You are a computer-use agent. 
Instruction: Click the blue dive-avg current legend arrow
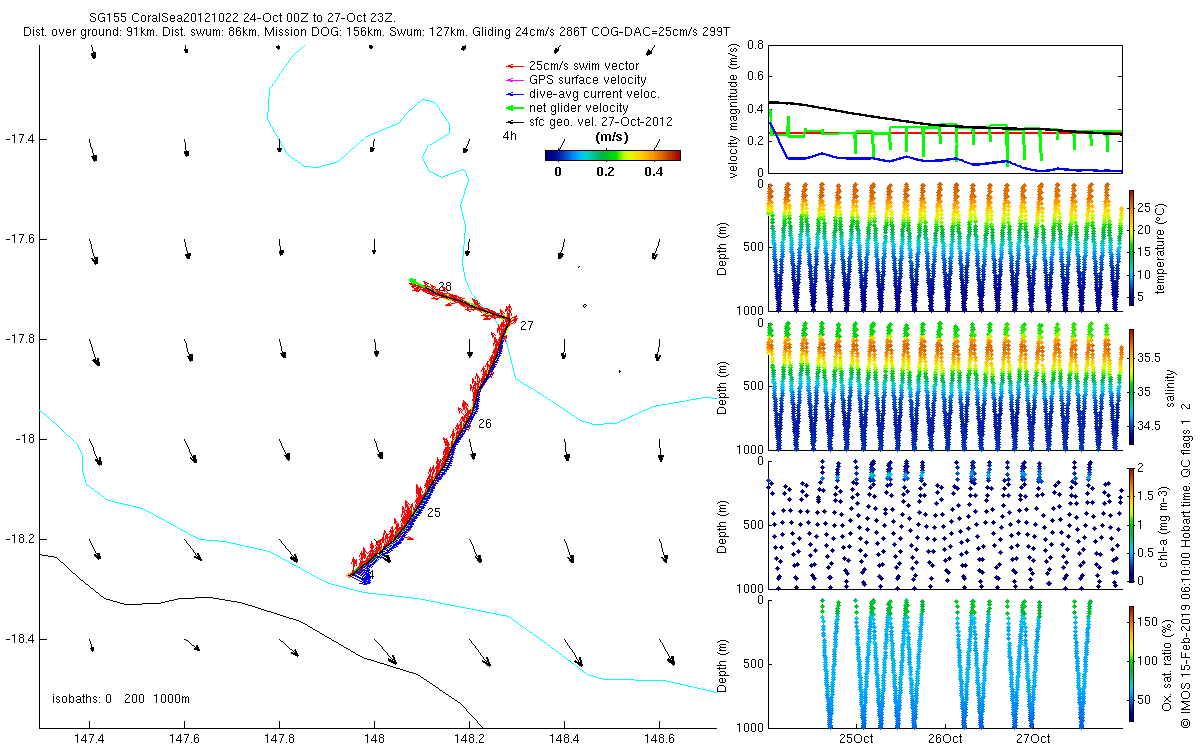pyautogui.click(x=514, y=94)
